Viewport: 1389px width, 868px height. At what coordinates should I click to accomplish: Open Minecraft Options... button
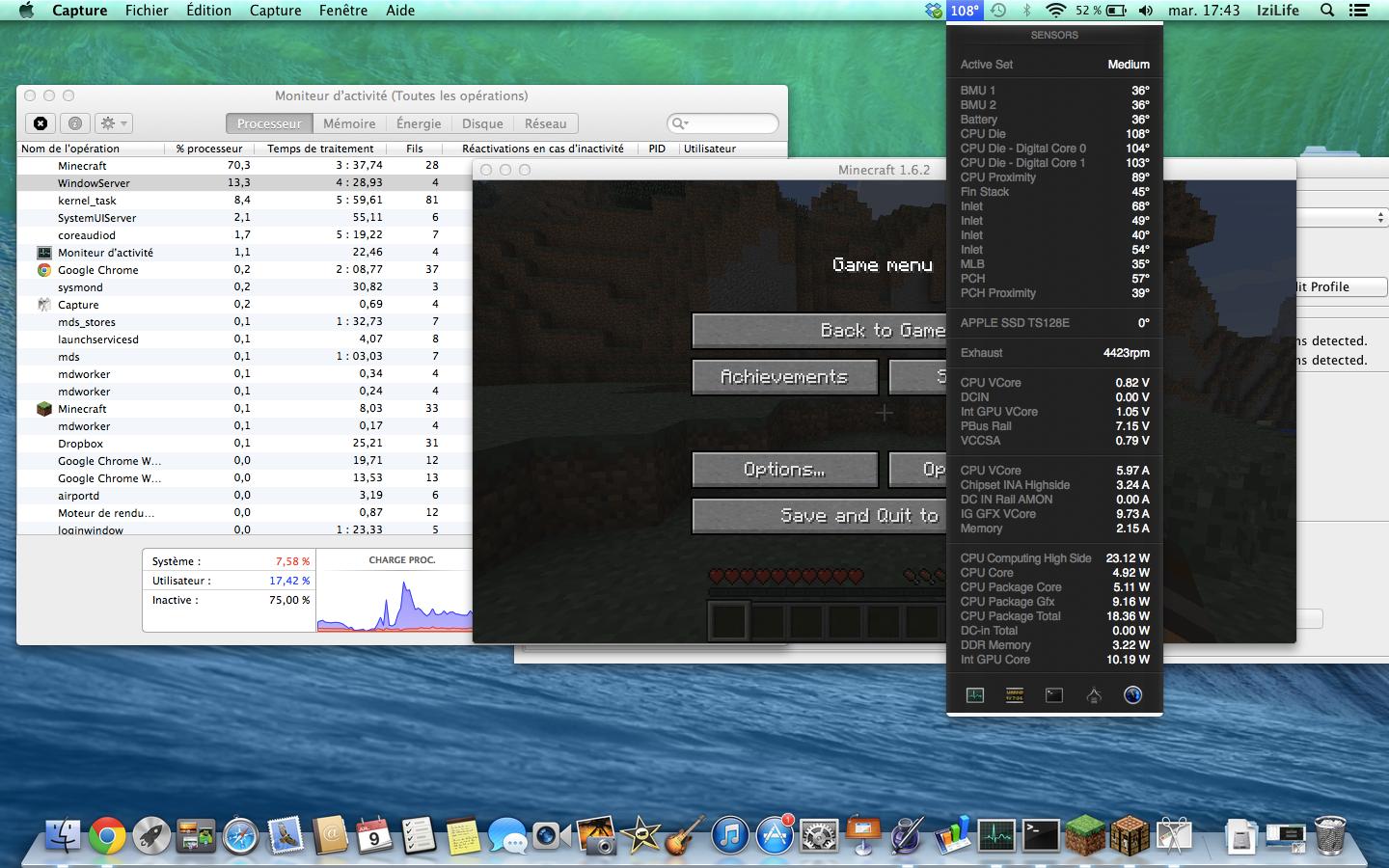tap(784, 470)
